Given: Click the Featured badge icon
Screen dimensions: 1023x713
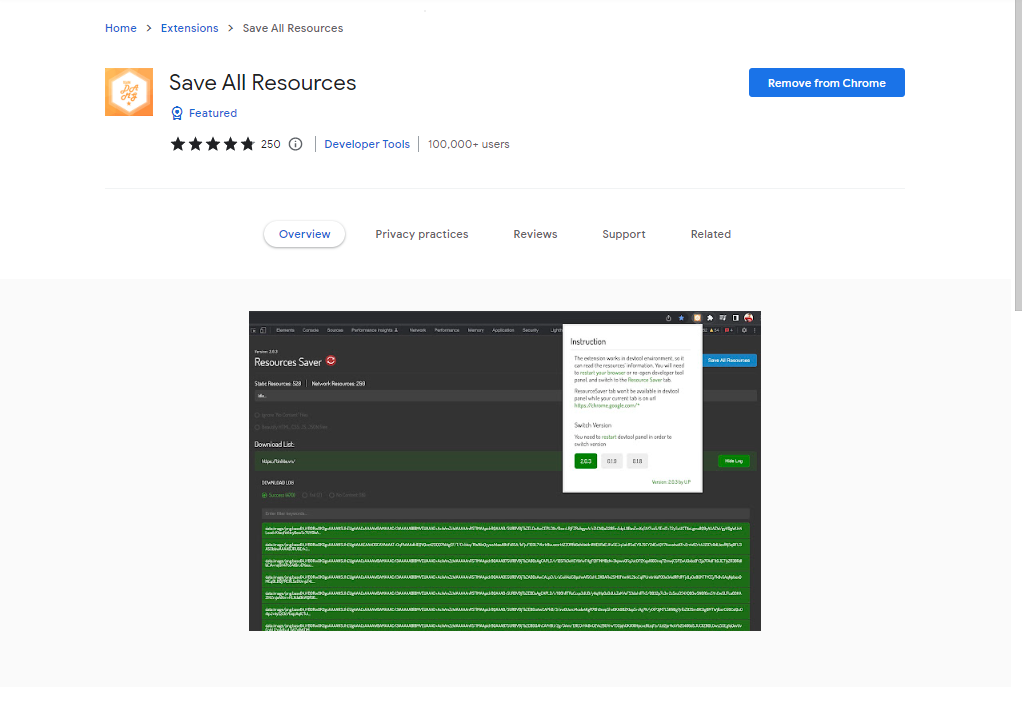Looking at the screenshot, I should pos(177,113).
